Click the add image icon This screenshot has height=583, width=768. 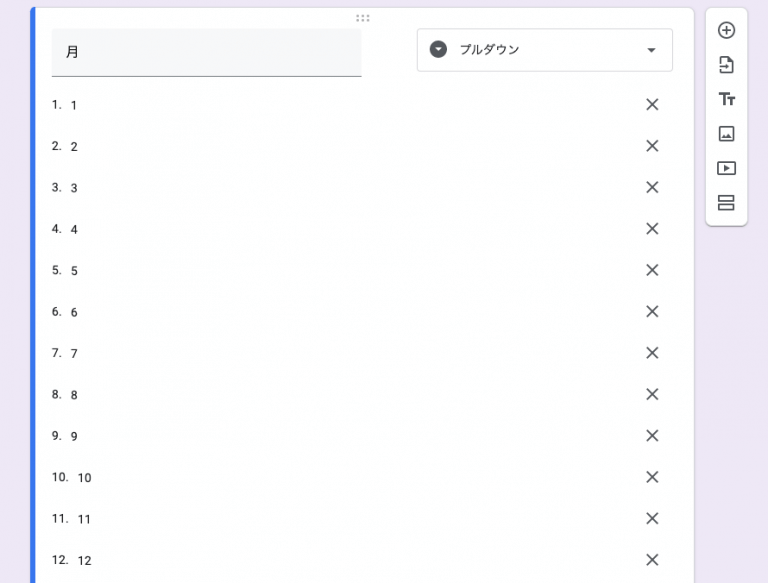726,134
